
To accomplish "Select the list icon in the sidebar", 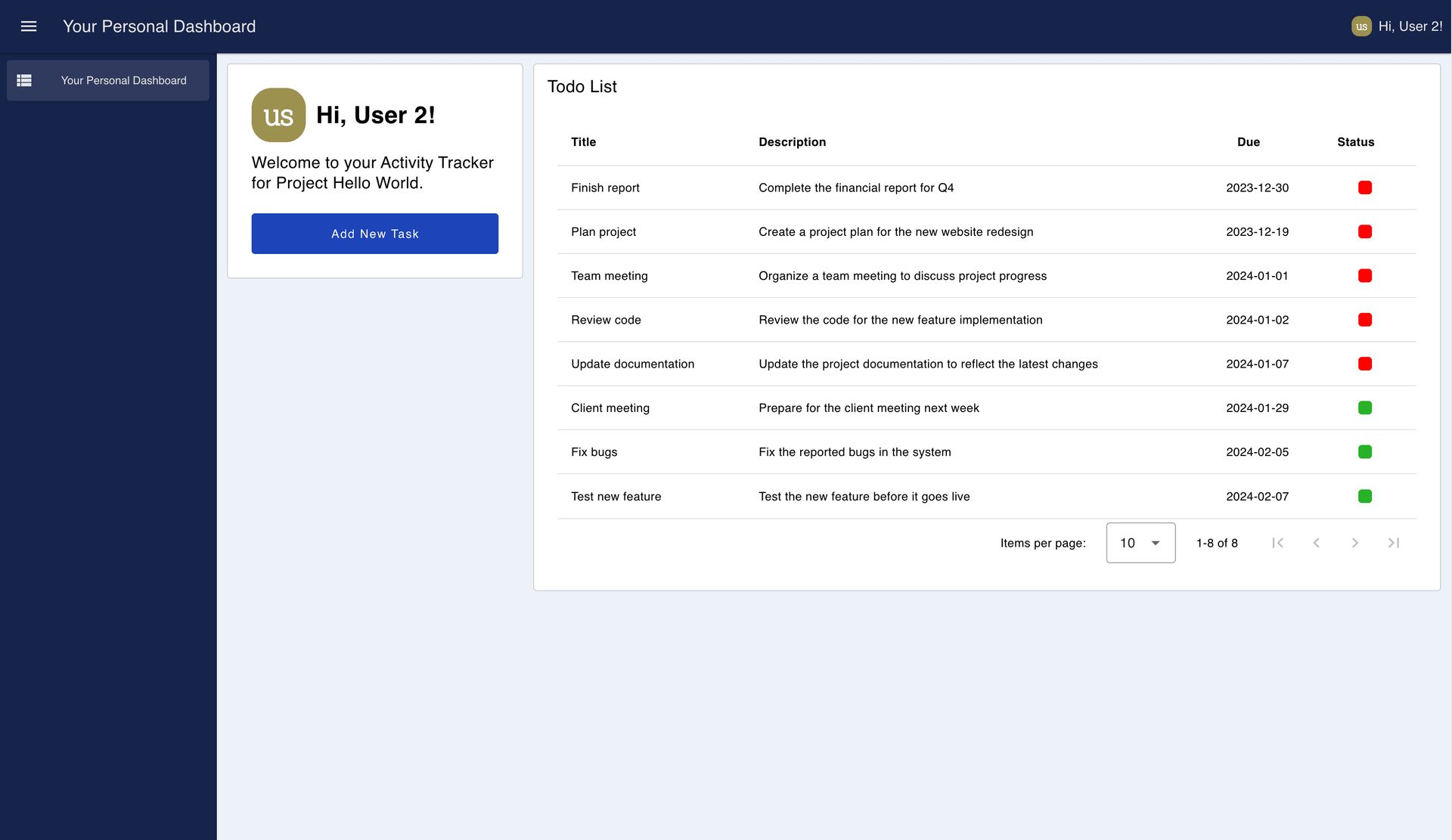I will coord(24,80).
